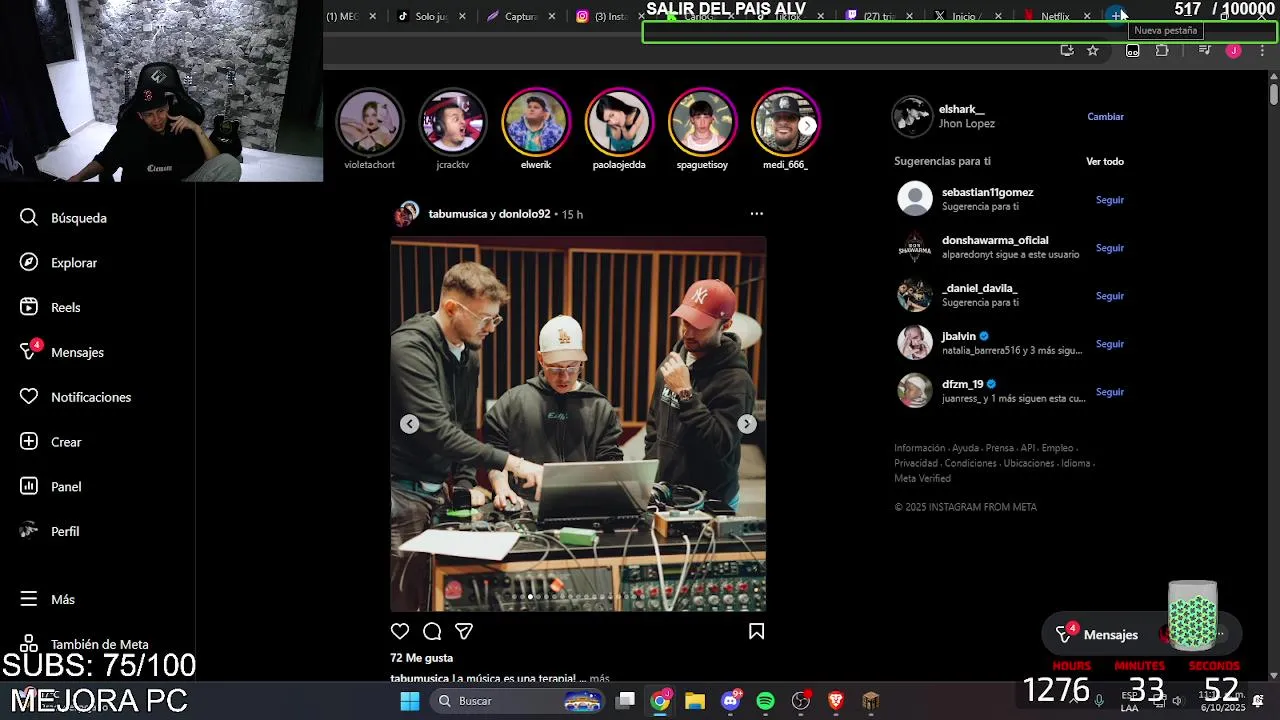The width and height of the screenshot is (1280, 720).
Task: Open Privacidad footer link
Action: pos(916,464)
